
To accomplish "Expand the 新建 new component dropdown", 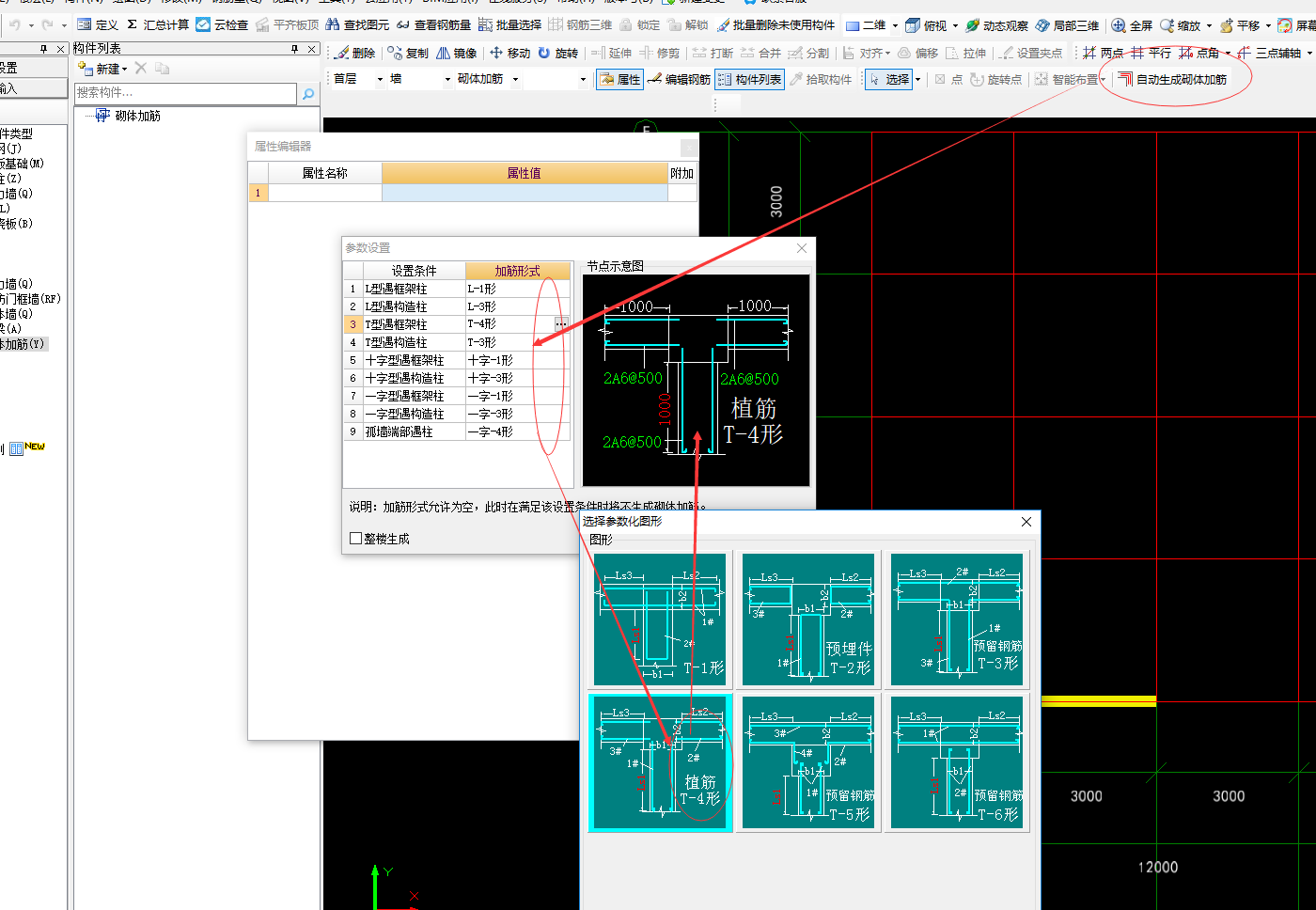I will (x=124, y=69).
